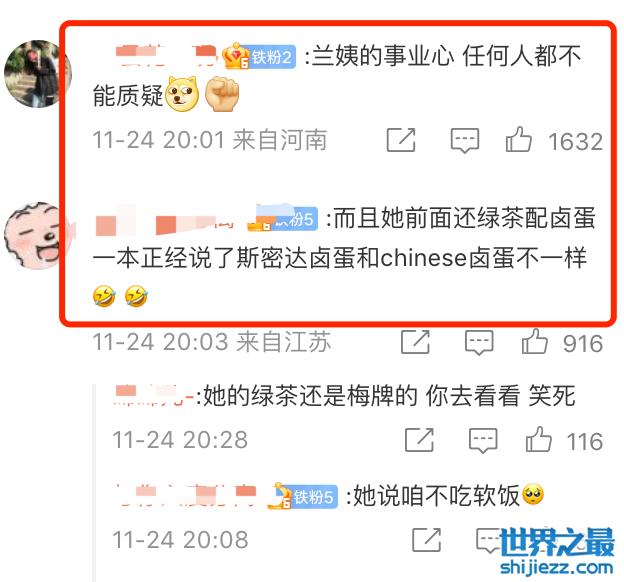This screenshot has width=624, height=582.
Task: Share the reply posted at 20:28
Action: pyautogui.click(x=419, y=440)
